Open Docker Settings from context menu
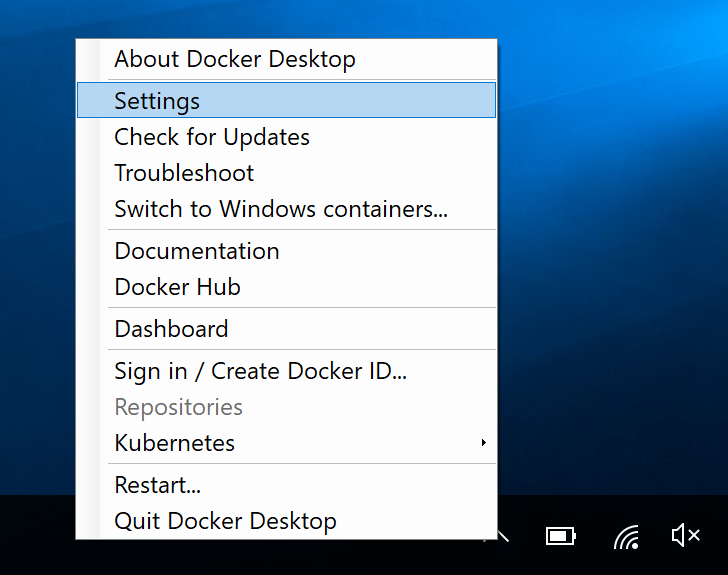728x575 pixels. click(x=286, y=100)
